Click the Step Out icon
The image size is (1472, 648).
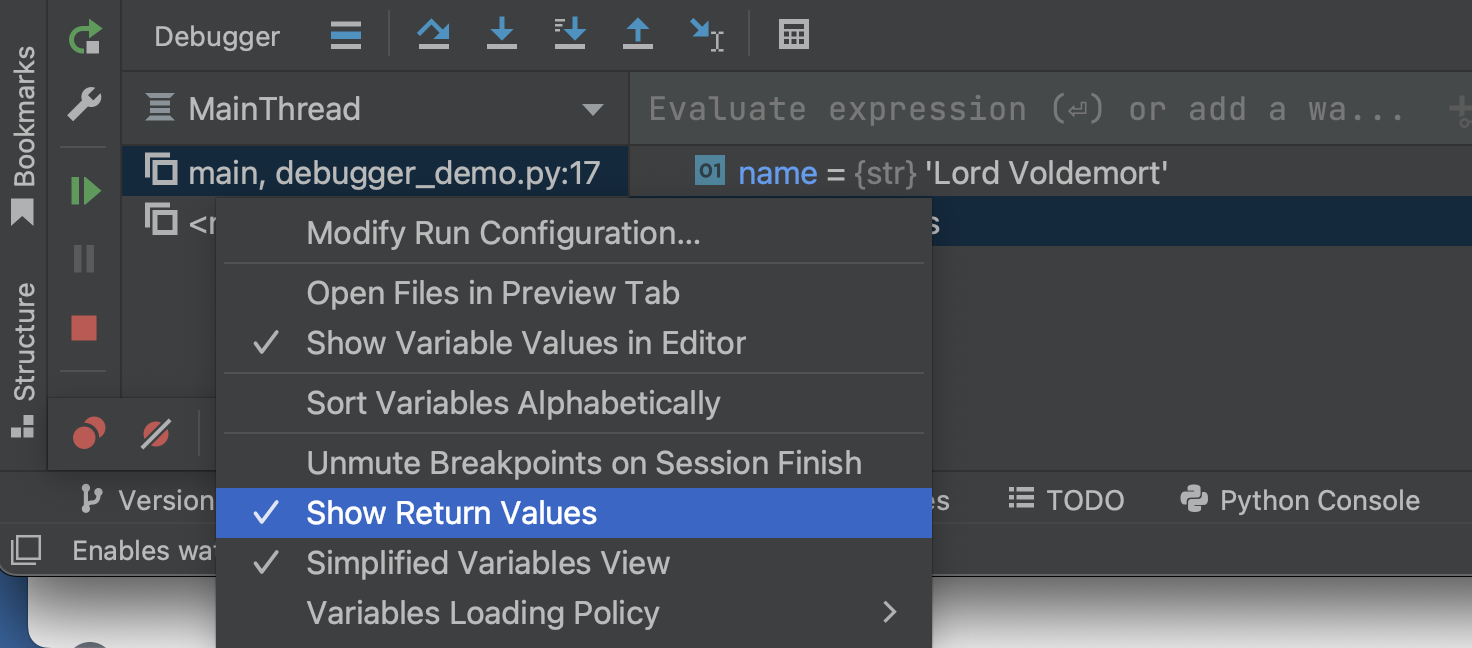pos(637,34)
